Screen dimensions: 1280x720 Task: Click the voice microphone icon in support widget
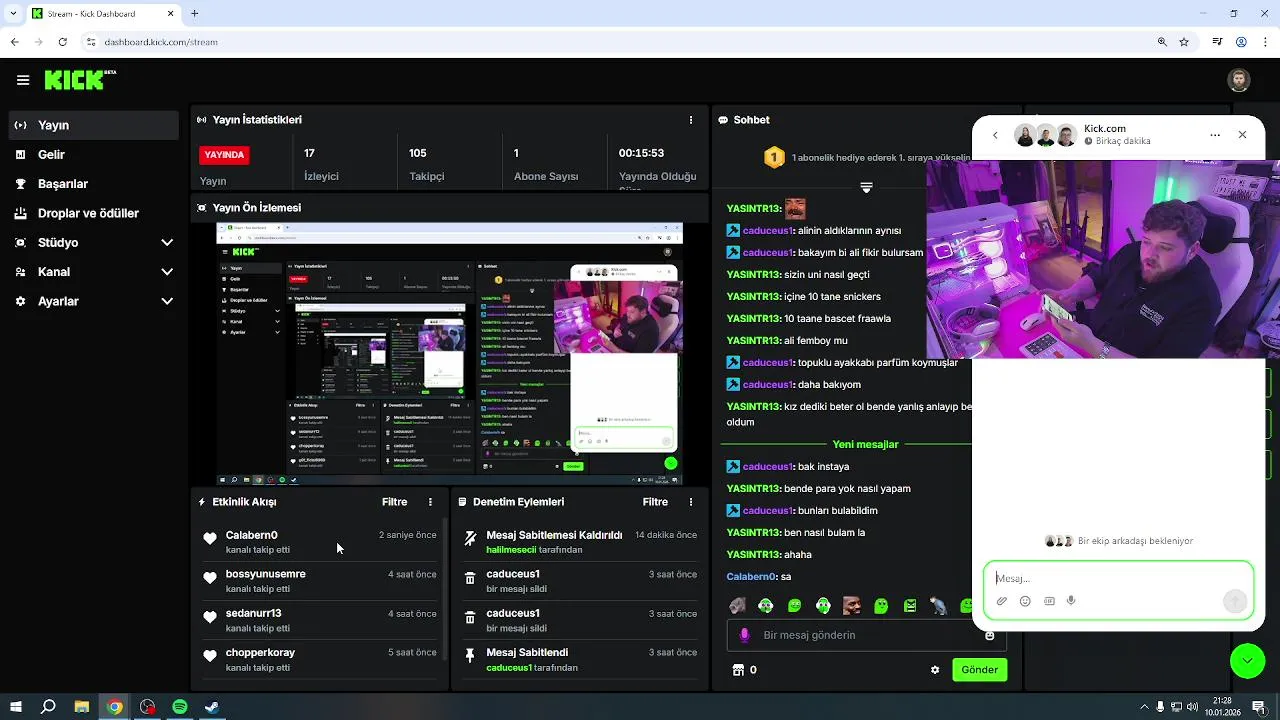coord(1071,601)
